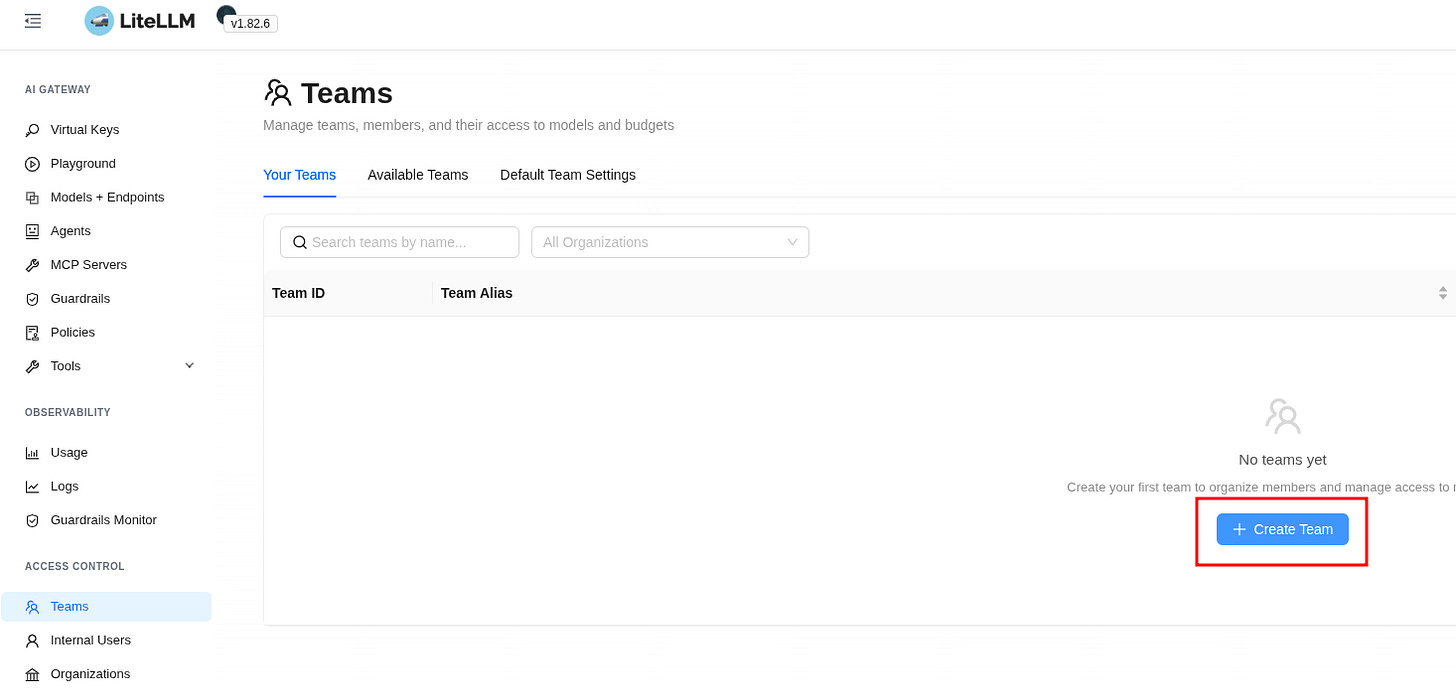Click the Teams icon in the sidebar
The image size is (1456, 694).
pyautogui.click(x=32, y=607)
